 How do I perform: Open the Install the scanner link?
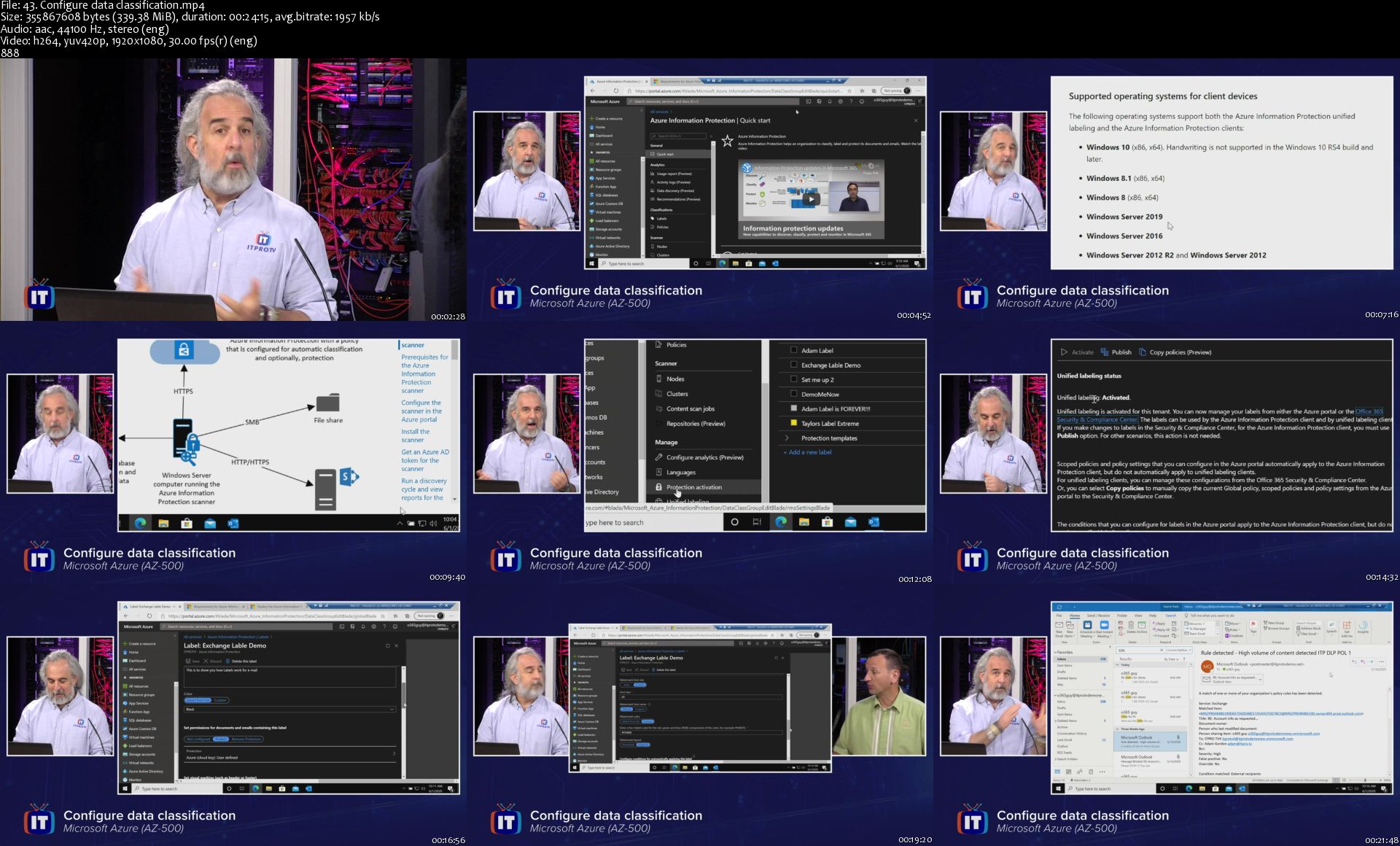point(415,435)
